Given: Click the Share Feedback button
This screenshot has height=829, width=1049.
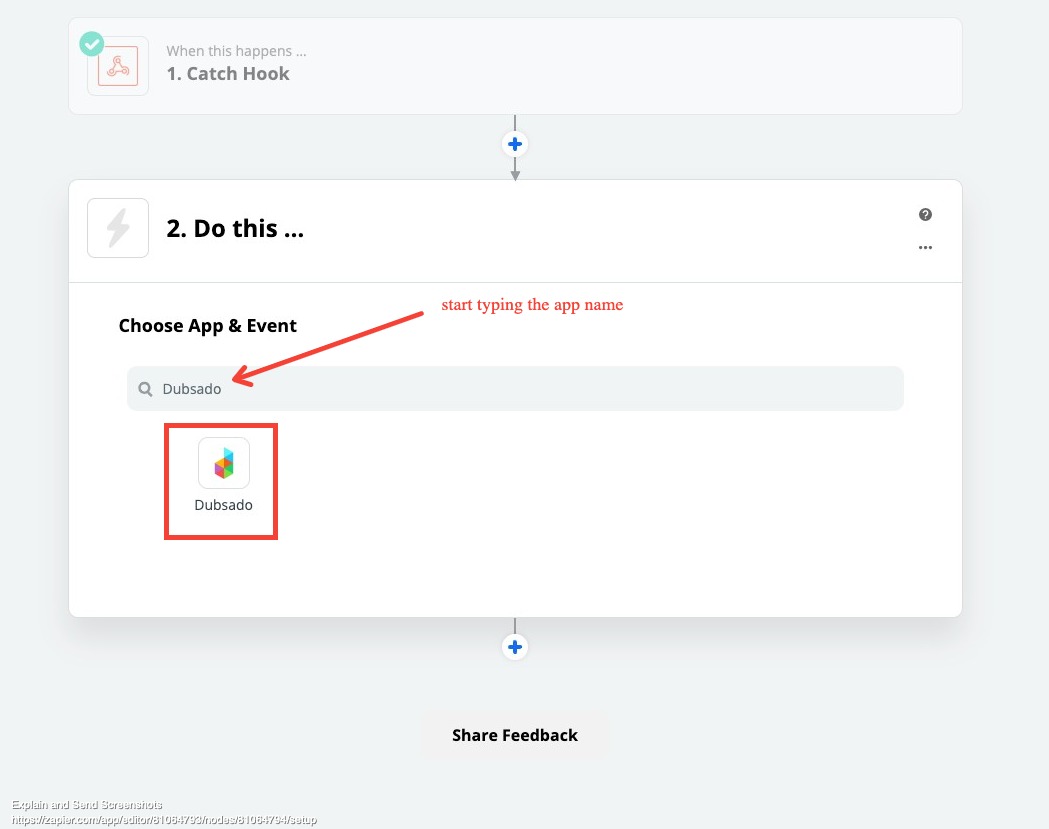Looking at the screenshot, I should coord(514,735).
